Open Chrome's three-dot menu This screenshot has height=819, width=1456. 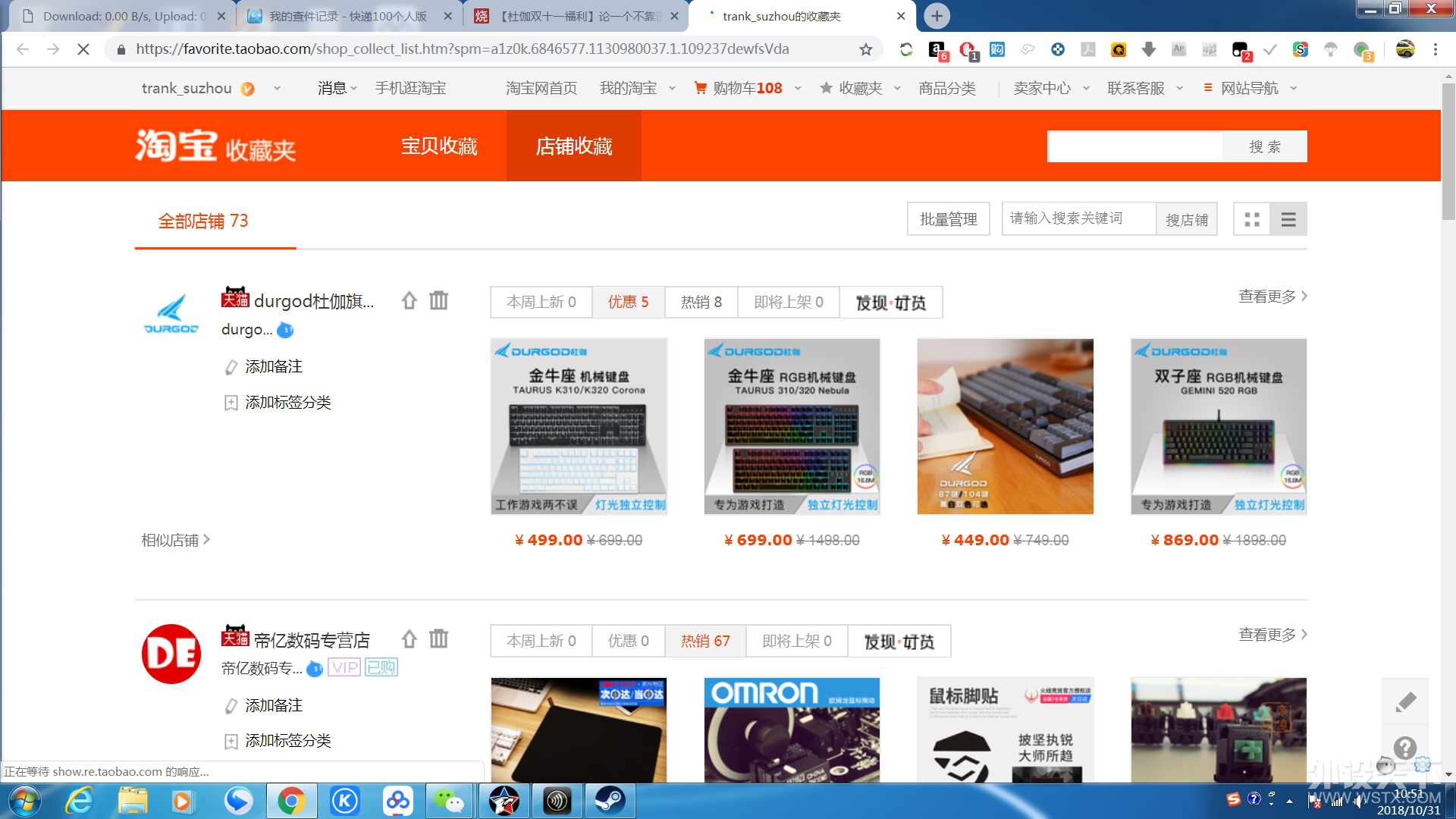1436,49
